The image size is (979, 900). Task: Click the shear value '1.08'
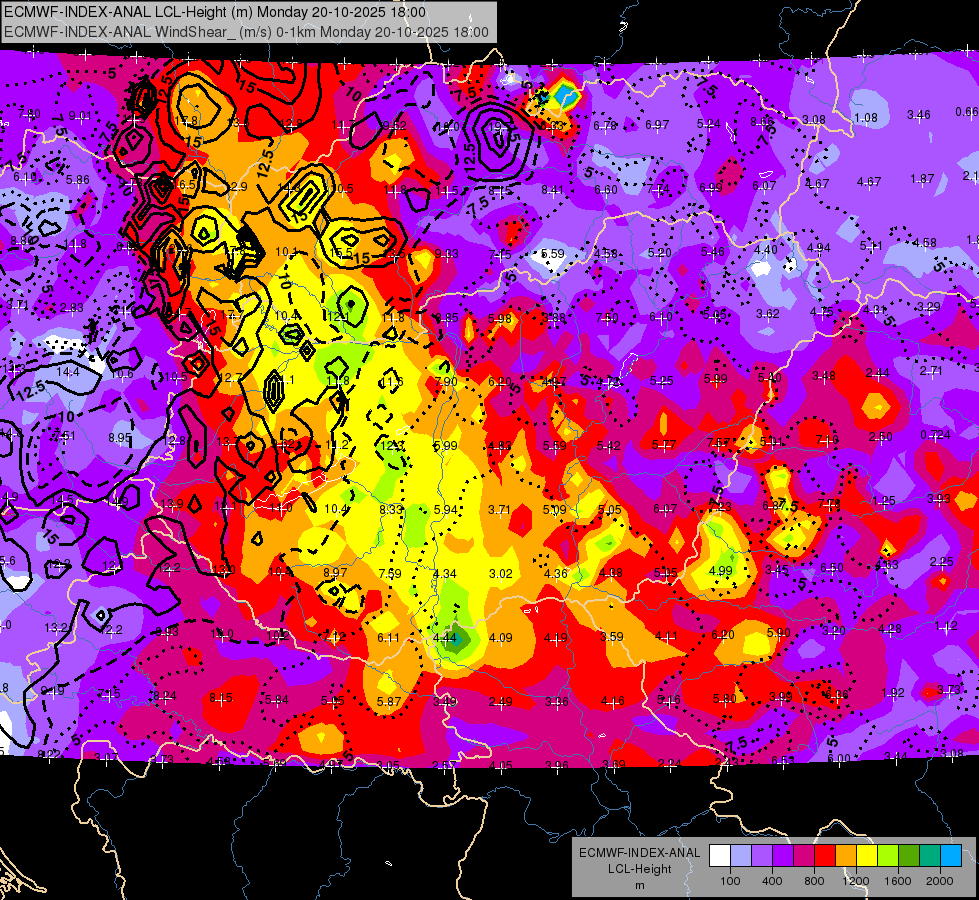(x=866, y=117)
